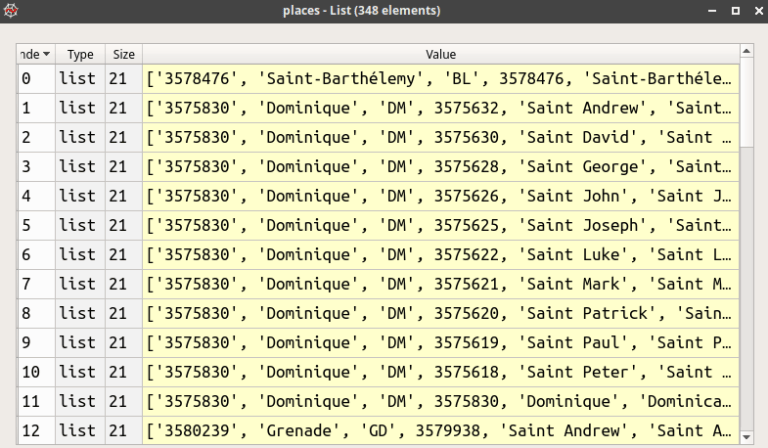Click index cell 9
The image size is (768, 448).
36,343
